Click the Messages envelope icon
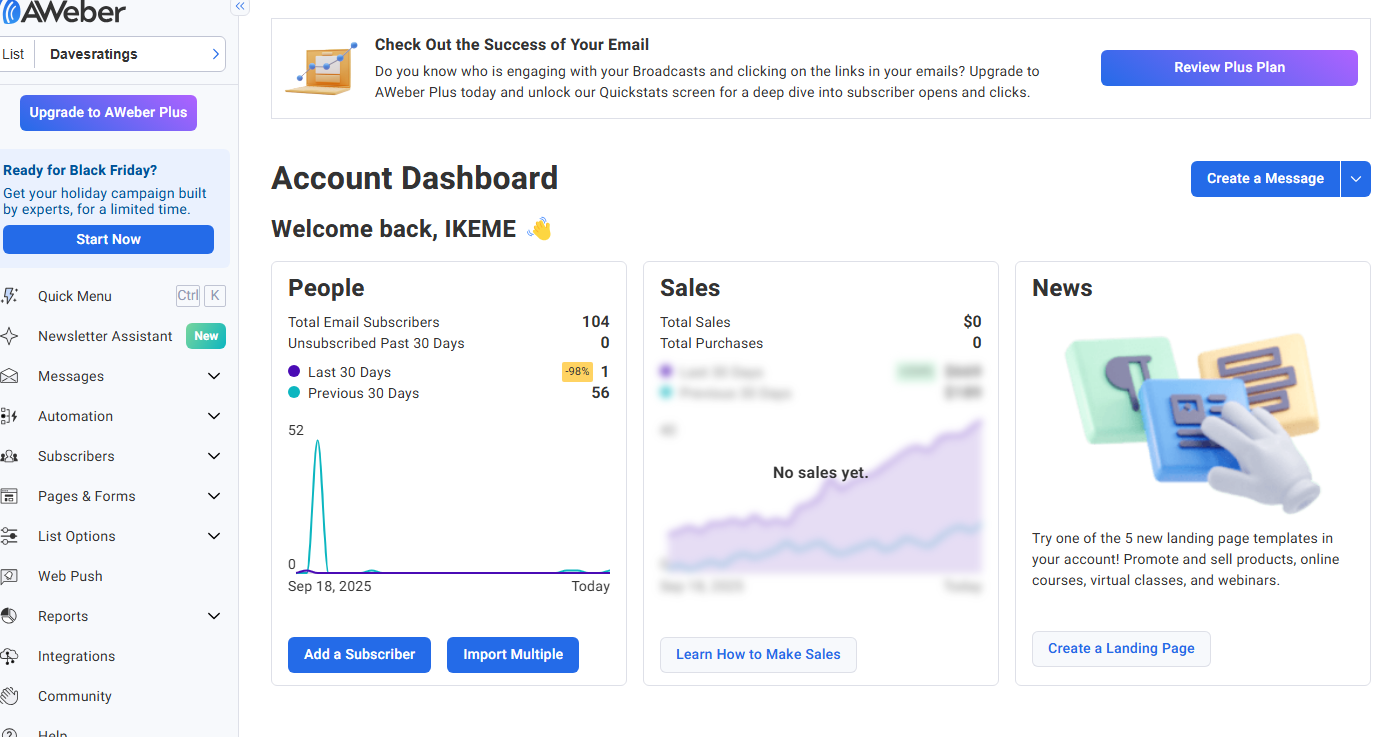1386x737 pixels. tap(10, 376)
